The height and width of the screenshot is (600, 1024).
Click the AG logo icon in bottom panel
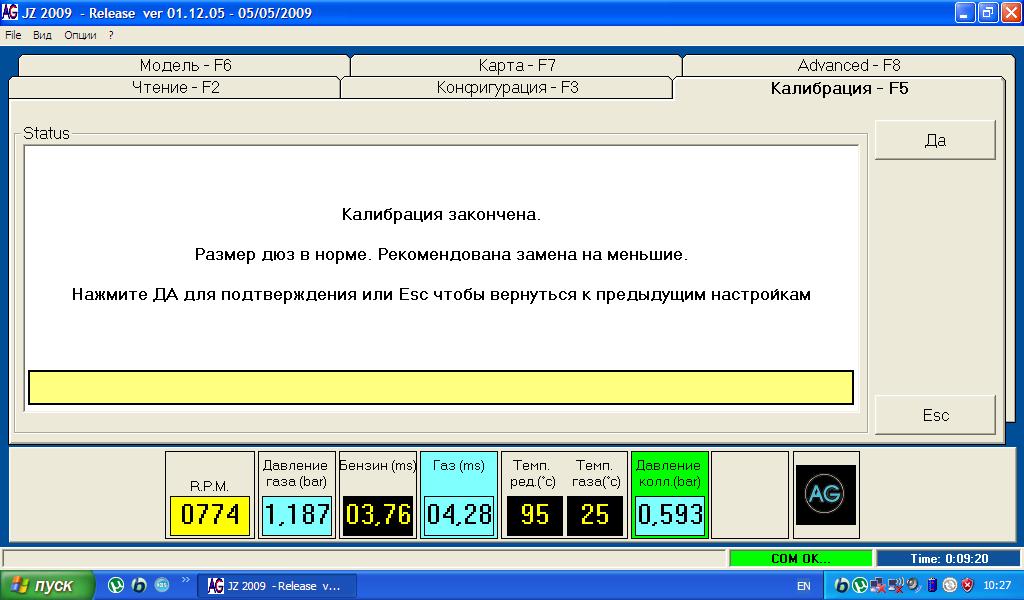click(825, 494)
